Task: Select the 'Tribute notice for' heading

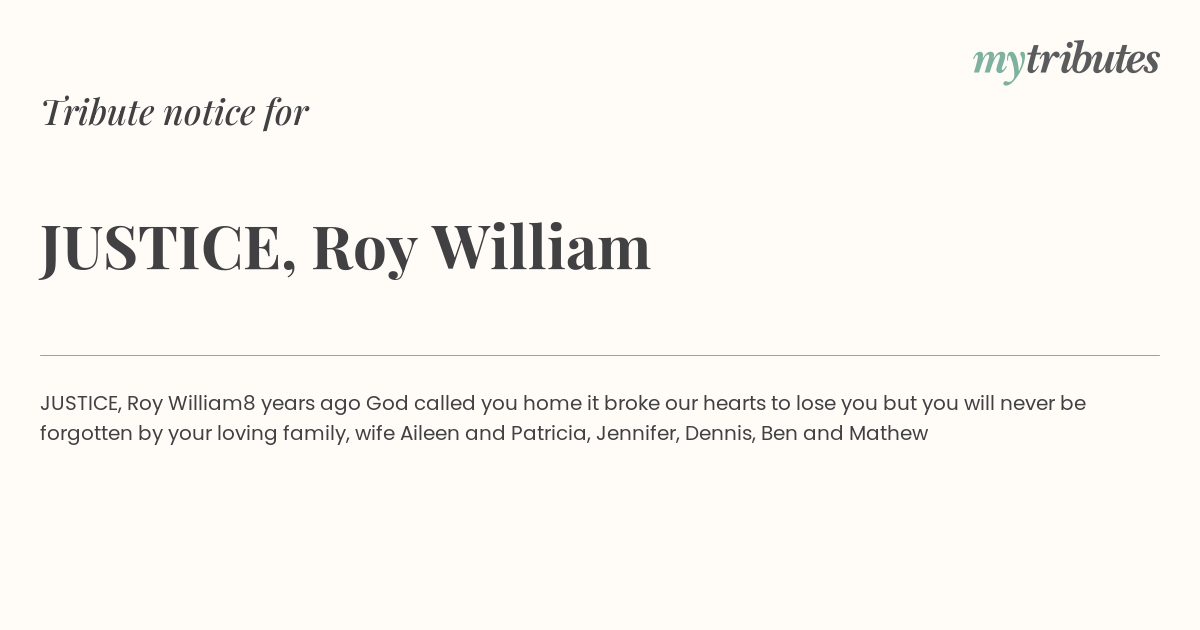Action: click(x=174, y=112)
